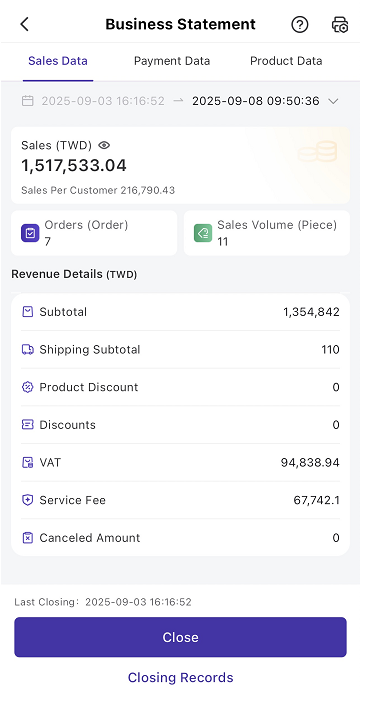This screenshot has height=703, width=365.
Task: Click the green Sales Volume tag icon
Action: (x=203, y=233)
